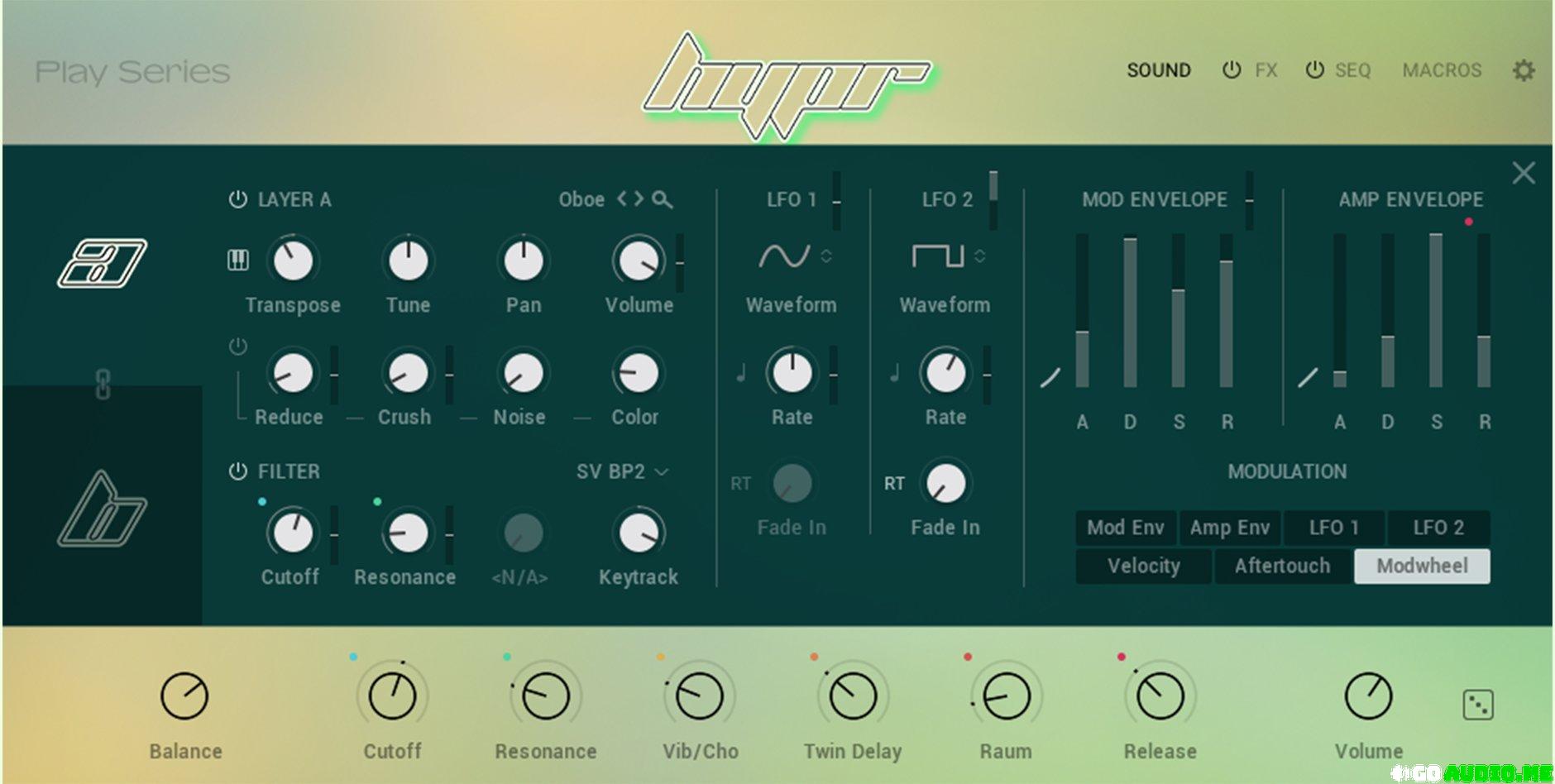Switch to the SOUND tab
Screen dimensions: 1555x784
[1159, 70]
